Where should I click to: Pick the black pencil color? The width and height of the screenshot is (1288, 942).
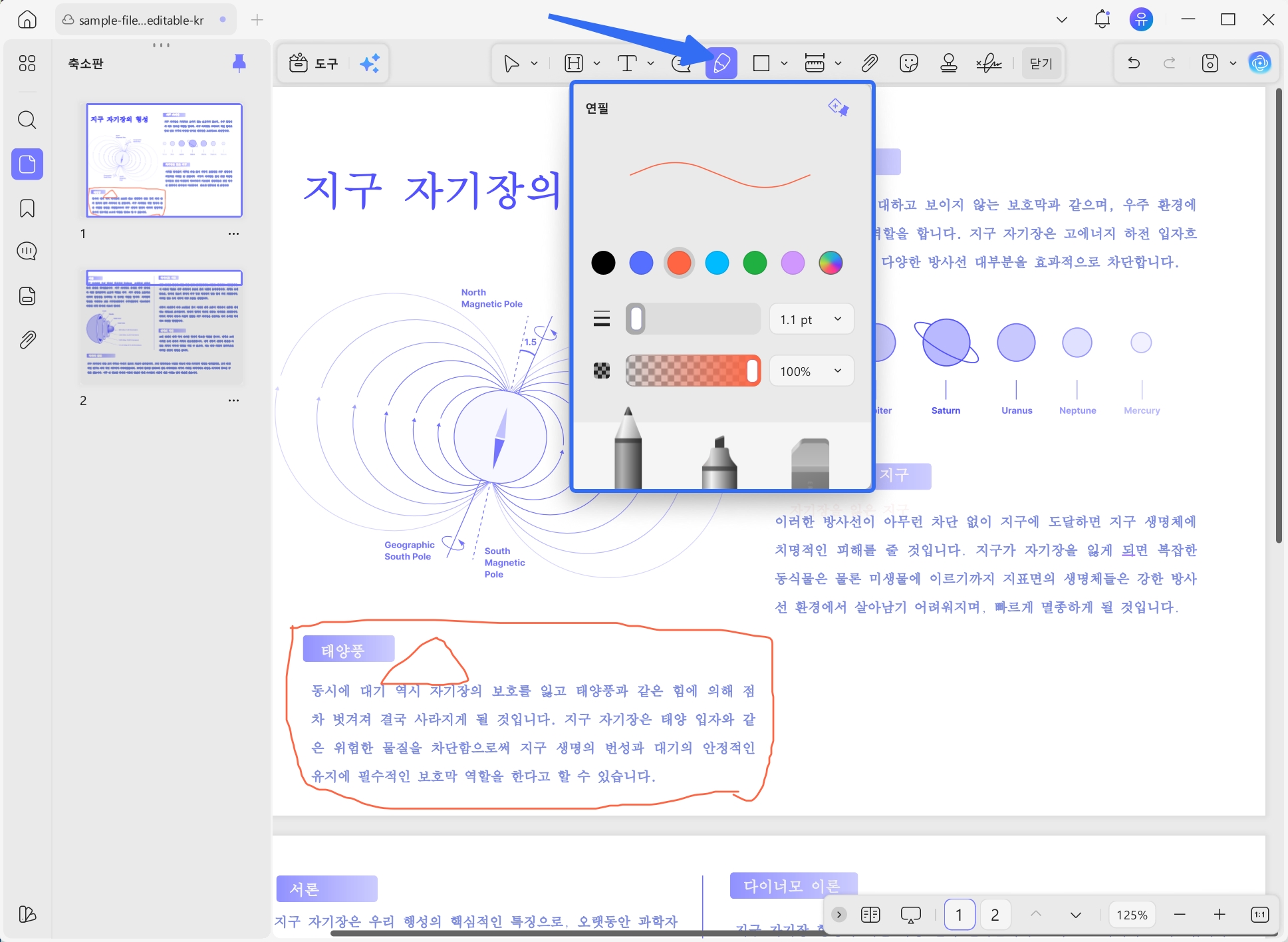coord(603,263)
